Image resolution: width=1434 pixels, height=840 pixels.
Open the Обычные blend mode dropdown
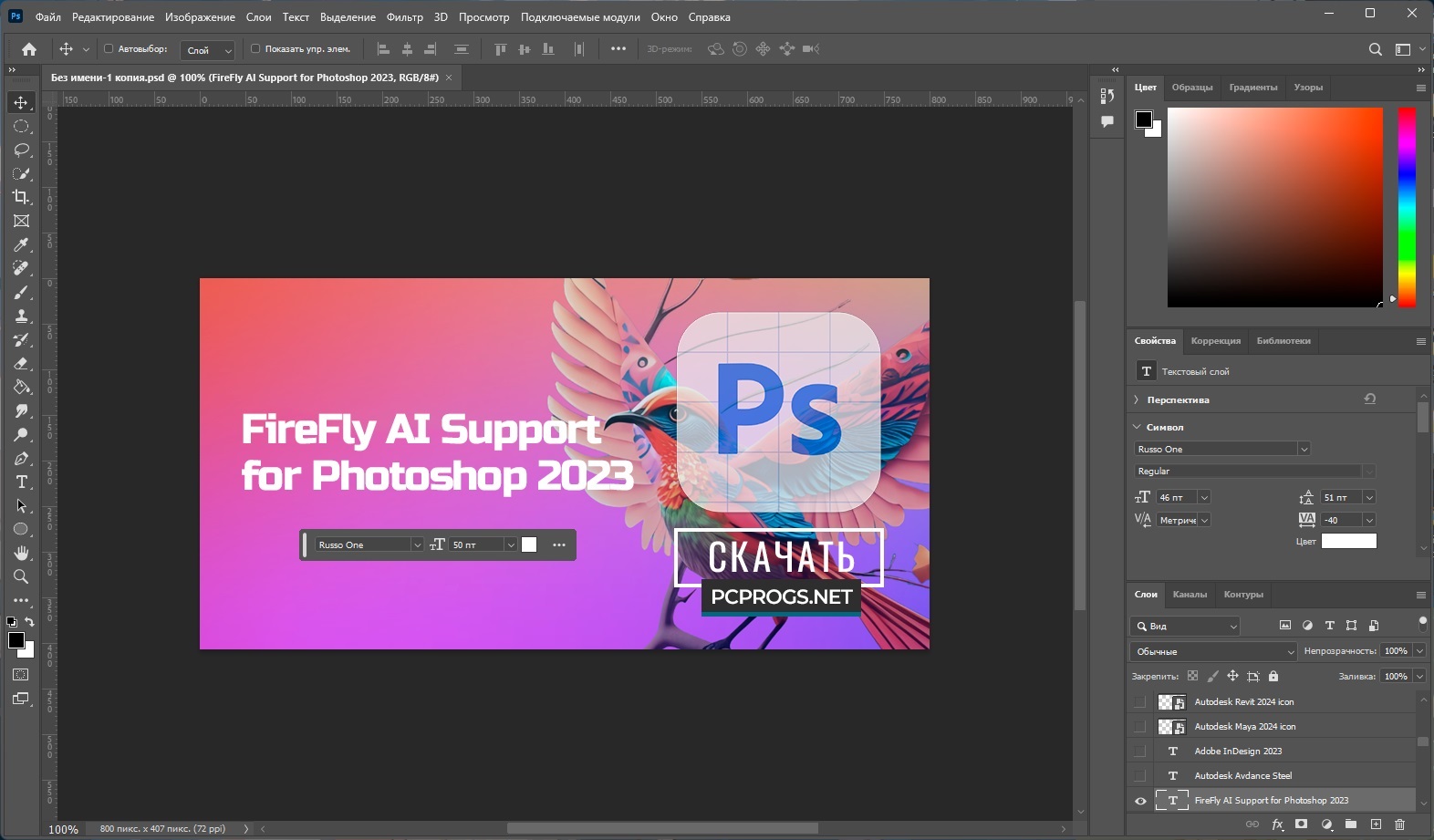pos(1212,651)
